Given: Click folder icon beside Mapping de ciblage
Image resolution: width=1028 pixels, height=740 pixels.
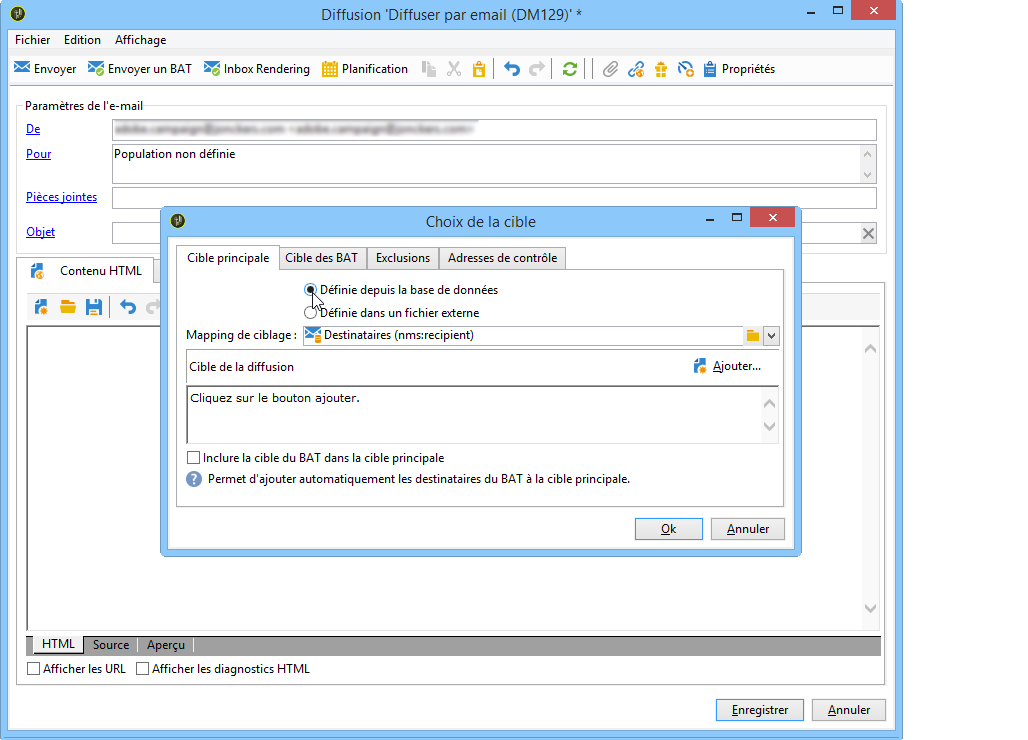Looking at the screenshot, I should click(753, 336).
